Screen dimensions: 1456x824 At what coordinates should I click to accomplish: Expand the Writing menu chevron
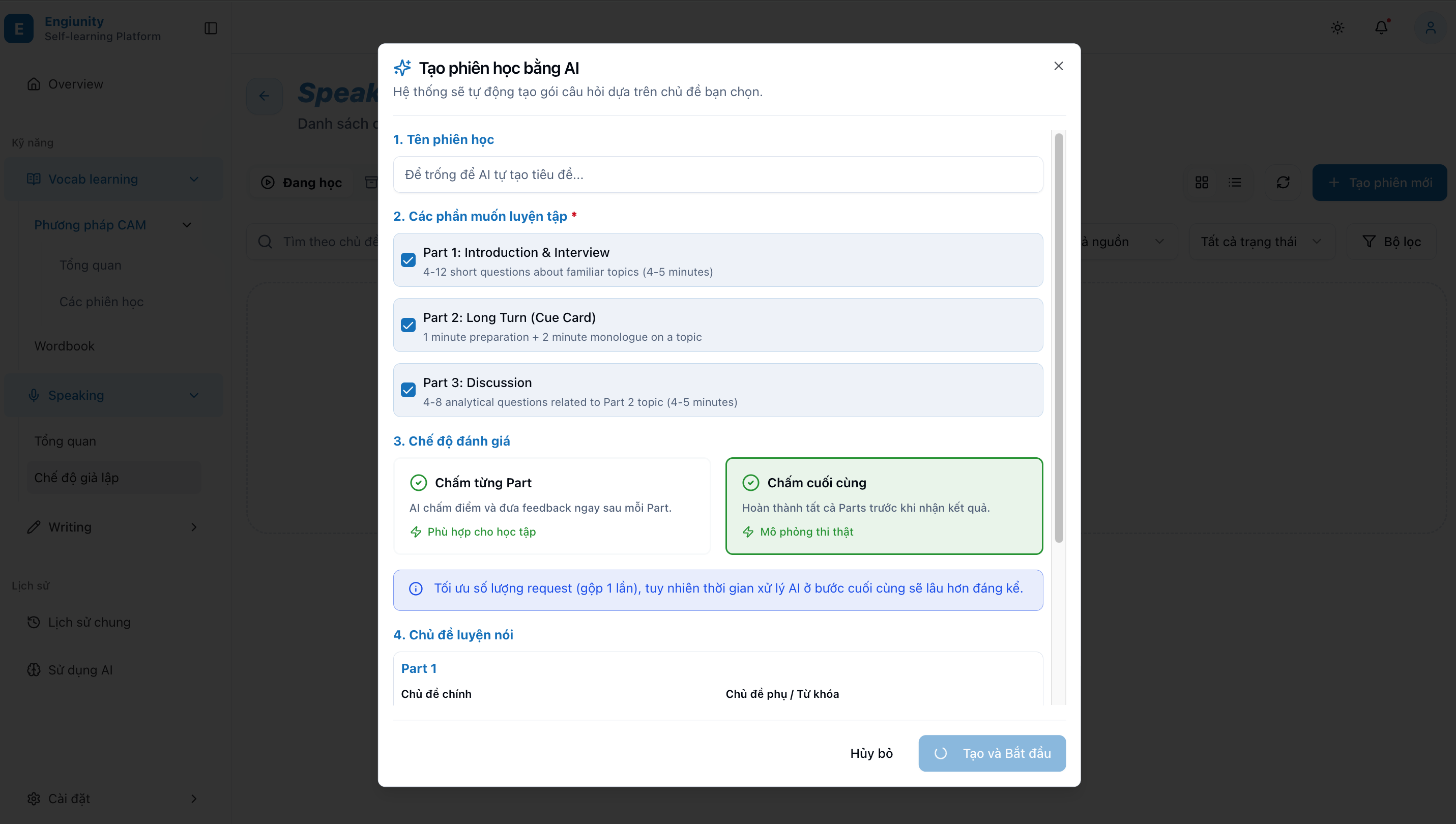click(x=193, y=527)
